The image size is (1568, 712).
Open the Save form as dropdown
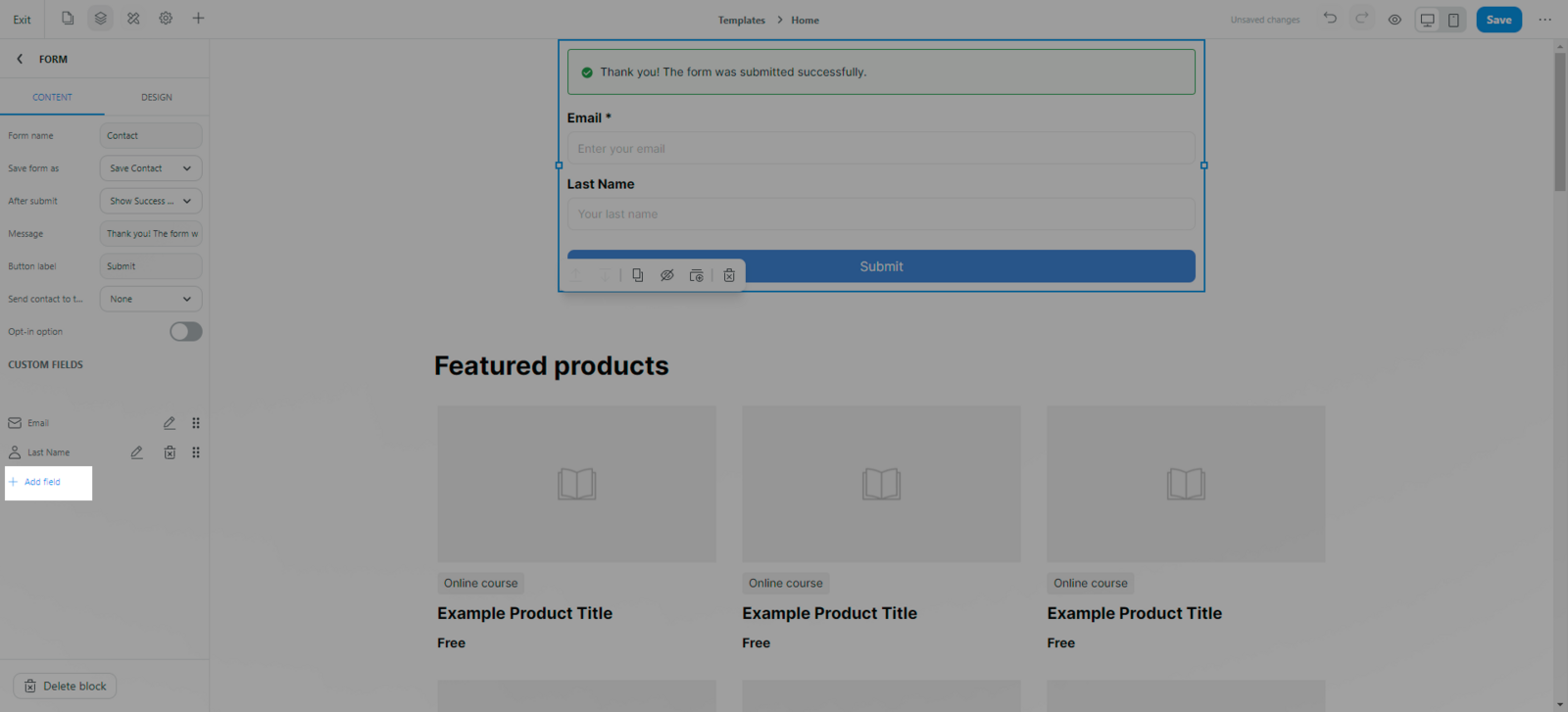click(x=151, y=168)
